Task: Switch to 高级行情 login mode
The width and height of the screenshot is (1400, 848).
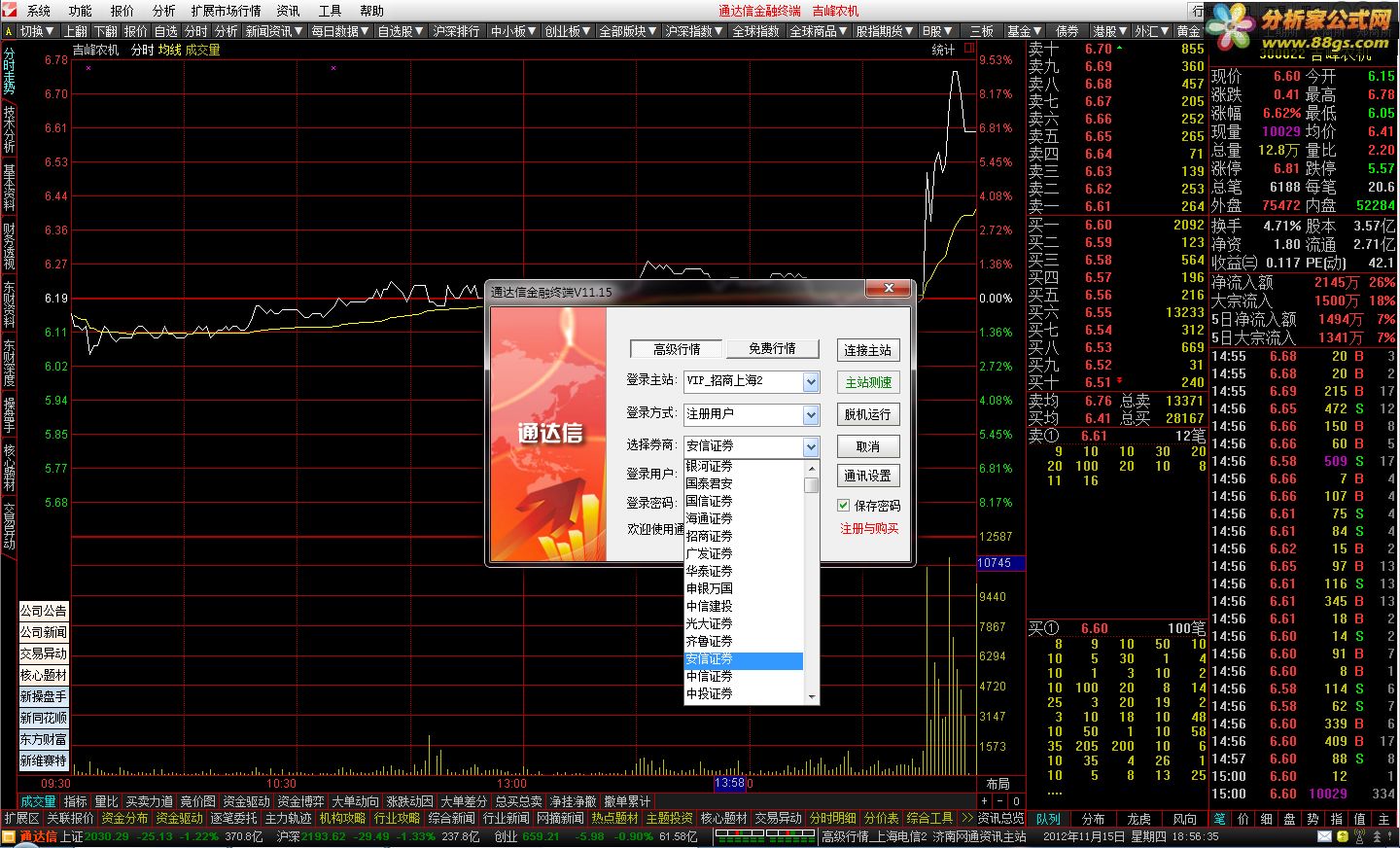Action: (x=677, y=349)
